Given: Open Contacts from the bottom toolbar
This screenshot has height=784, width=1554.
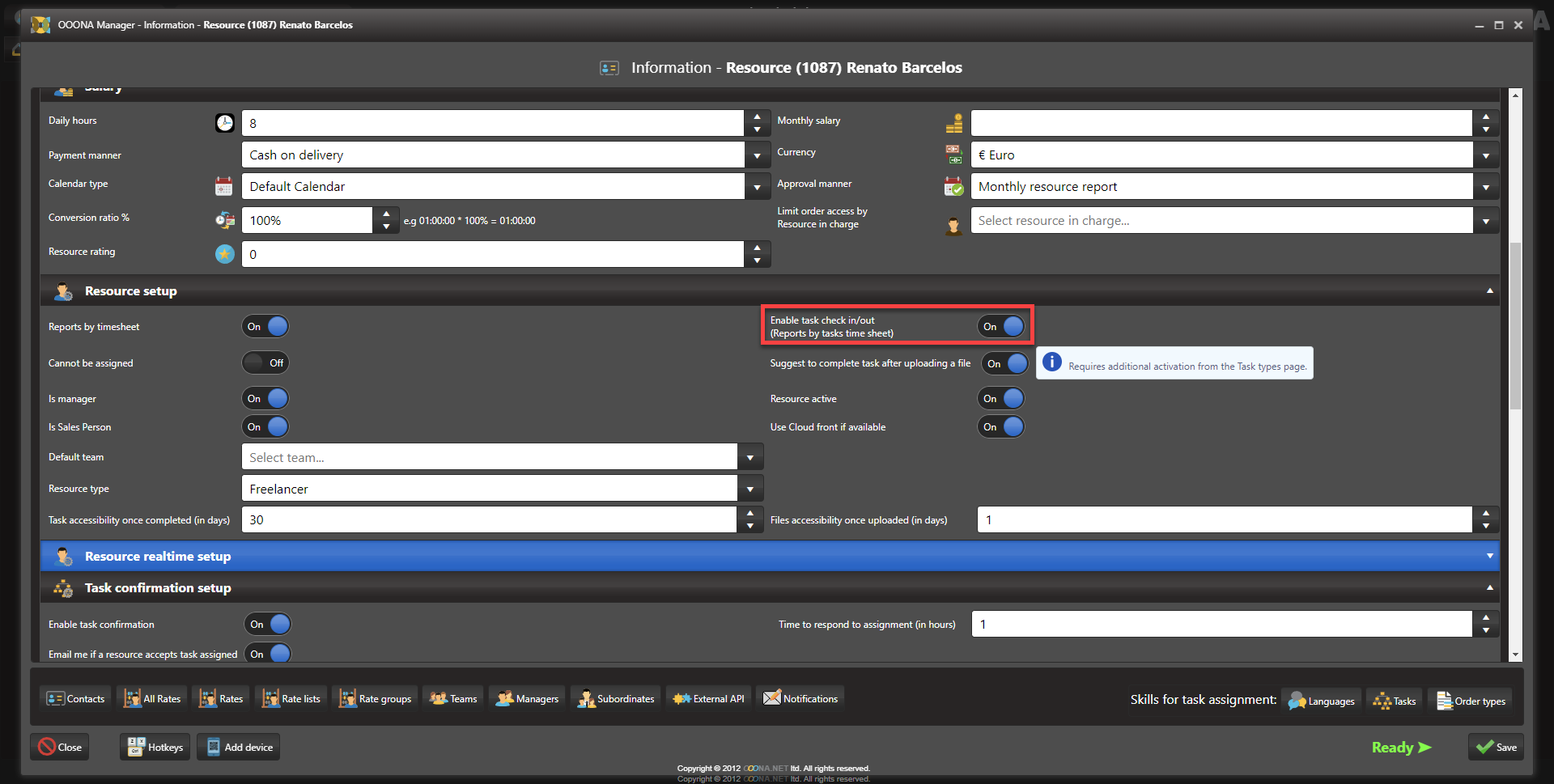Looking at the screenshot, I should (x=76, y=699).
